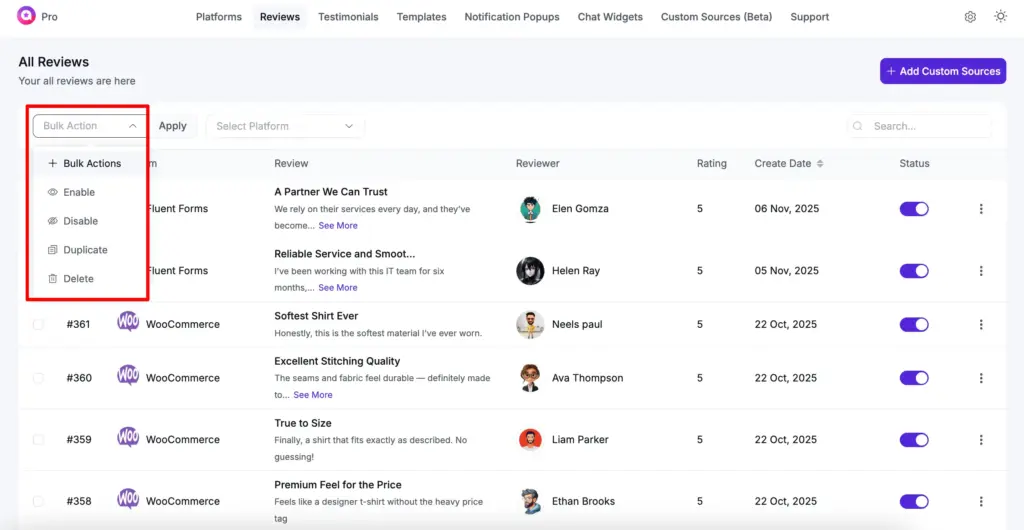This screenshot has height=530, width=1024.
Task: Click the search magnifier icon
Action: click(x=858, y=127)
